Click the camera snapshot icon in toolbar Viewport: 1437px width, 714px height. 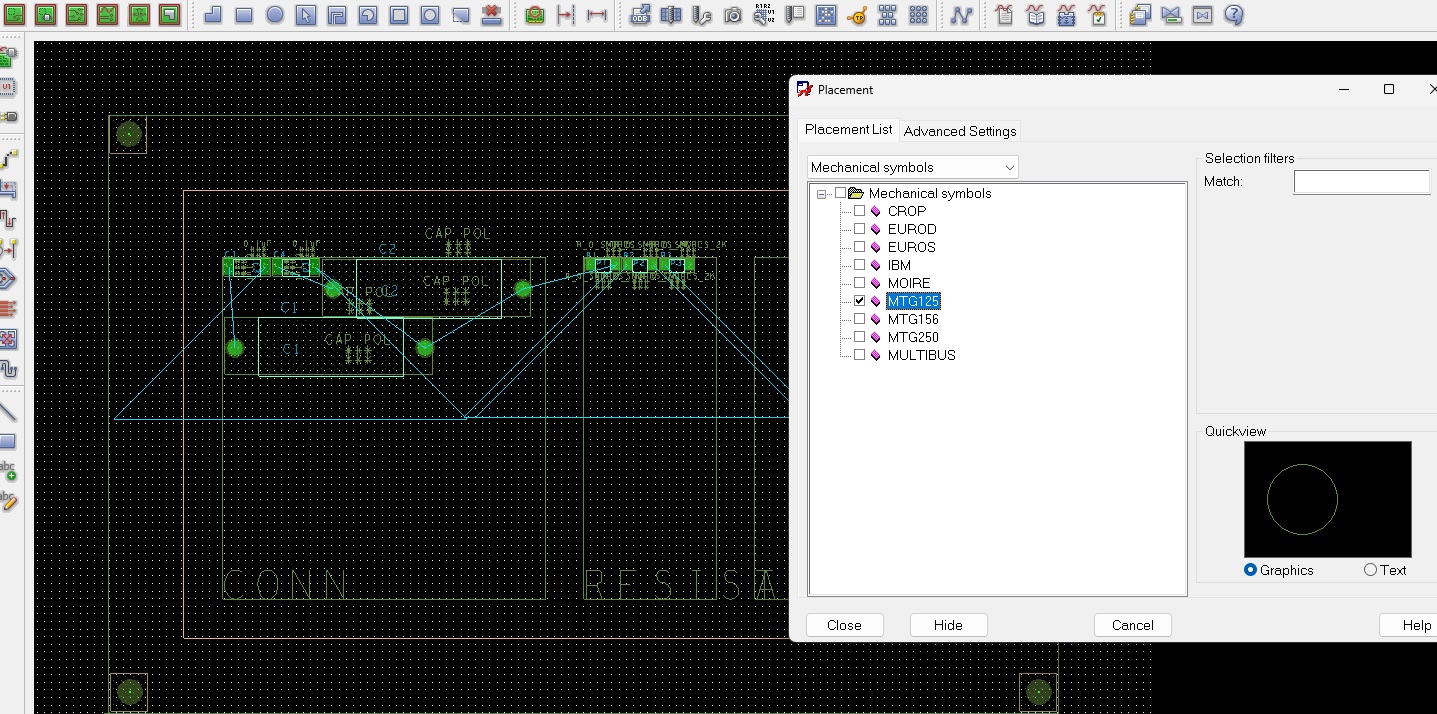(x=733, y=15)
